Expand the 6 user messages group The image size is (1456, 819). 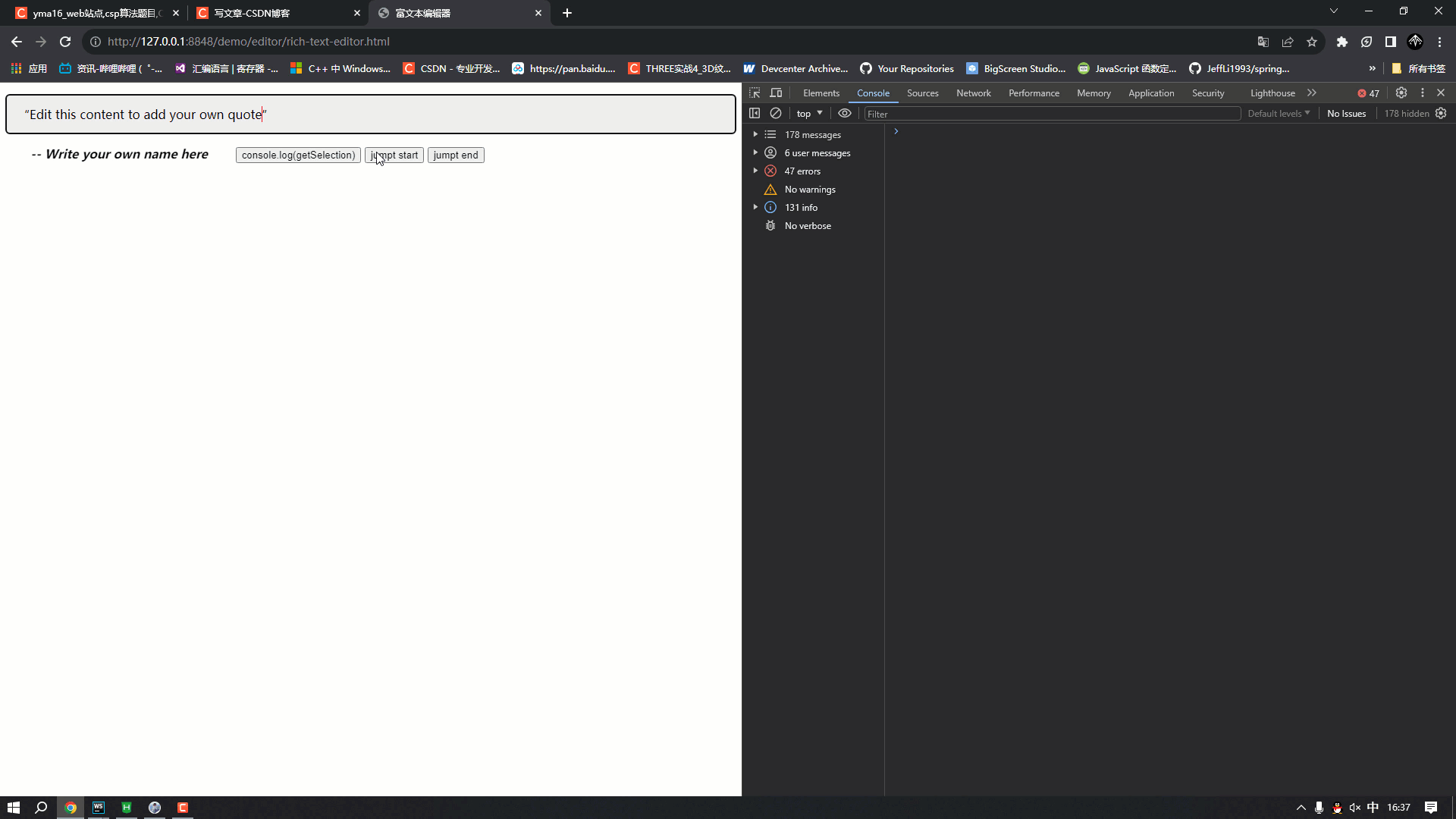pos(755,152)
